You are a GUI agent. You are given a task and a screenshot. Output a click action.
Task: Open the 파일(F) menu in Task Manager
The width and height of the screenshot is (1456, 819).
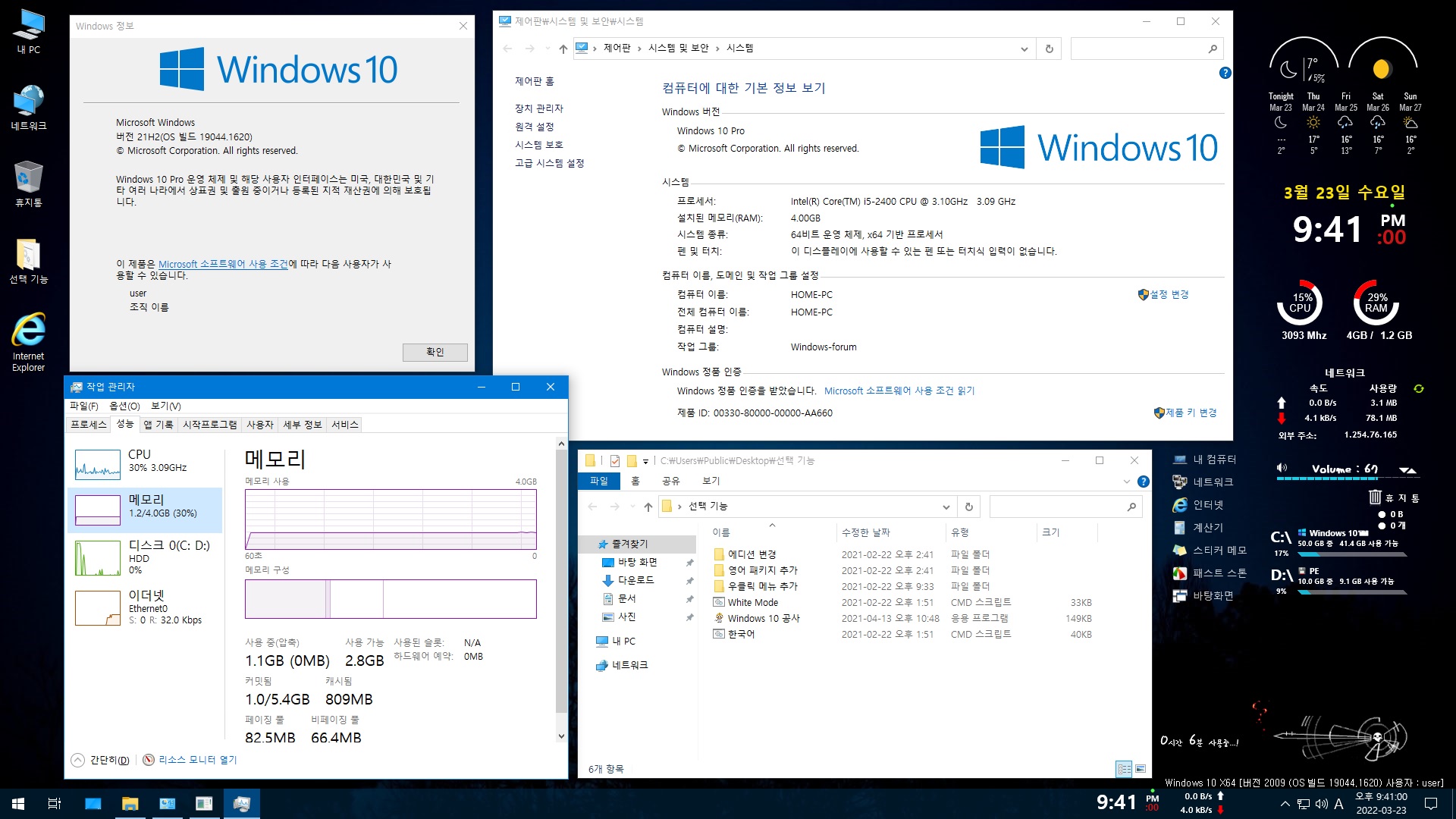(84, 406)
